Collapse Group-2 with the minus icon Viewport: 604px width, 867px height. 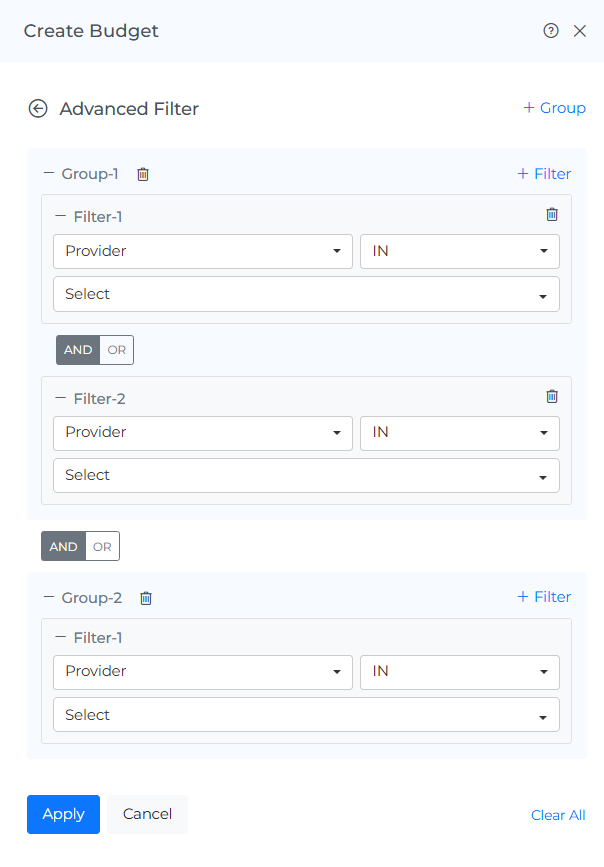click(49, 597)
